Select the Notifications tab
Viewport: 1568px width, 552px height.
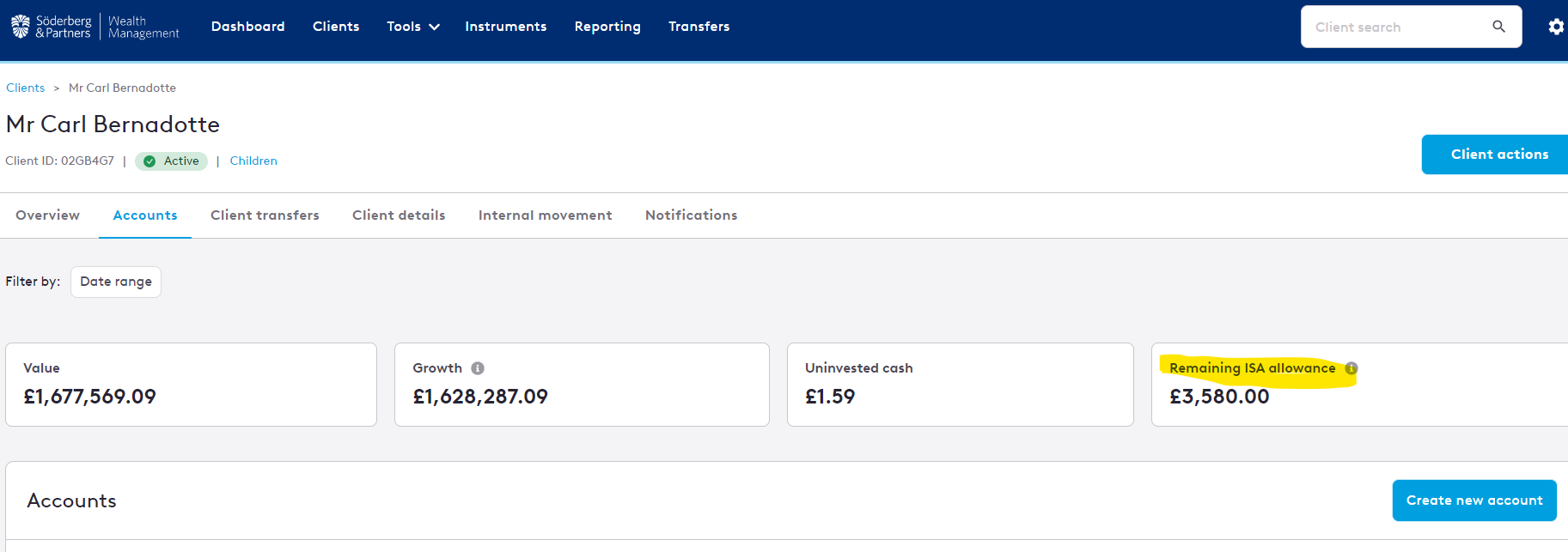691,215
